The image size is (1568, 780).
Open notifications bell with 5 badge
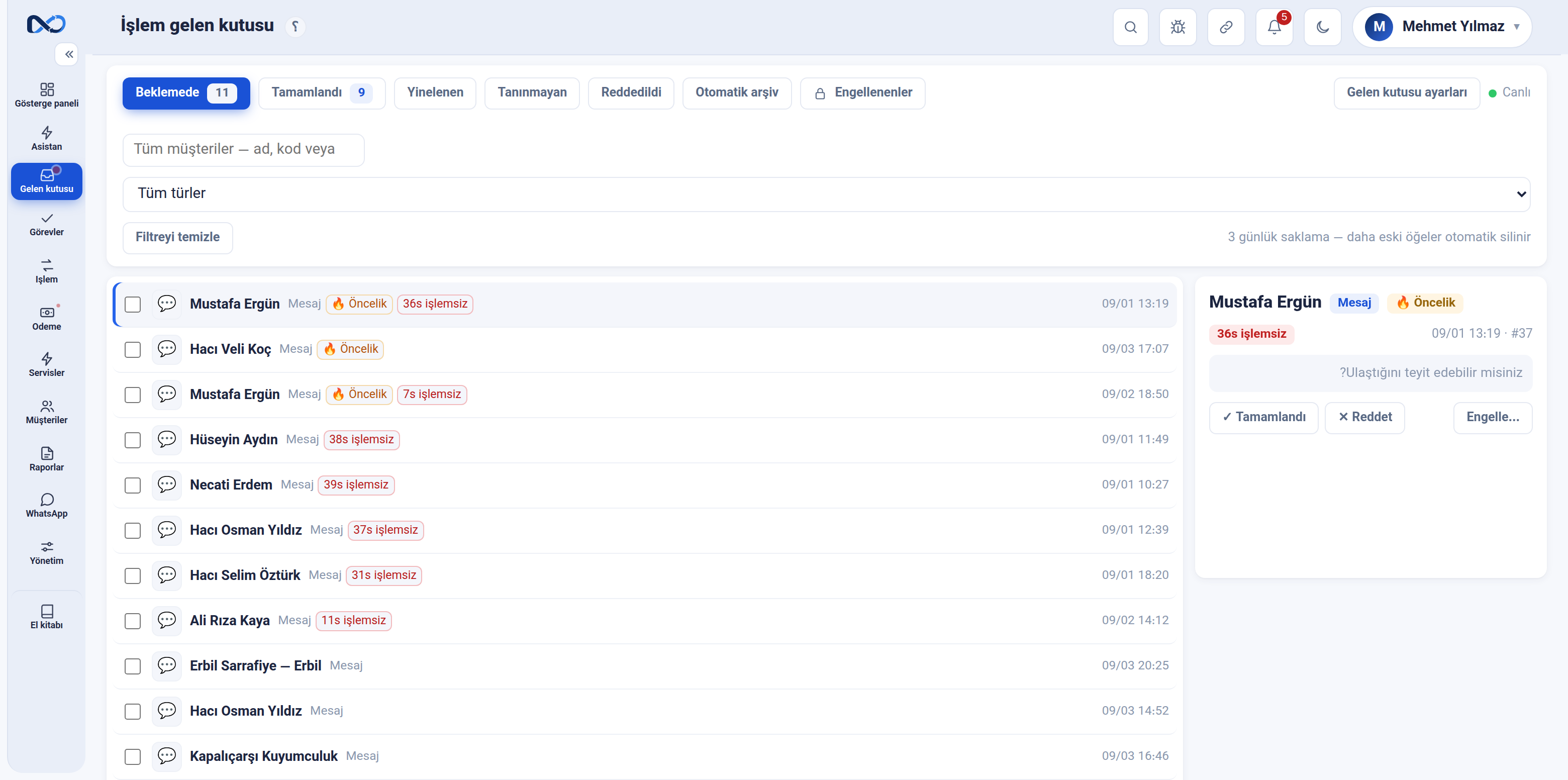tap(1274, 27)
